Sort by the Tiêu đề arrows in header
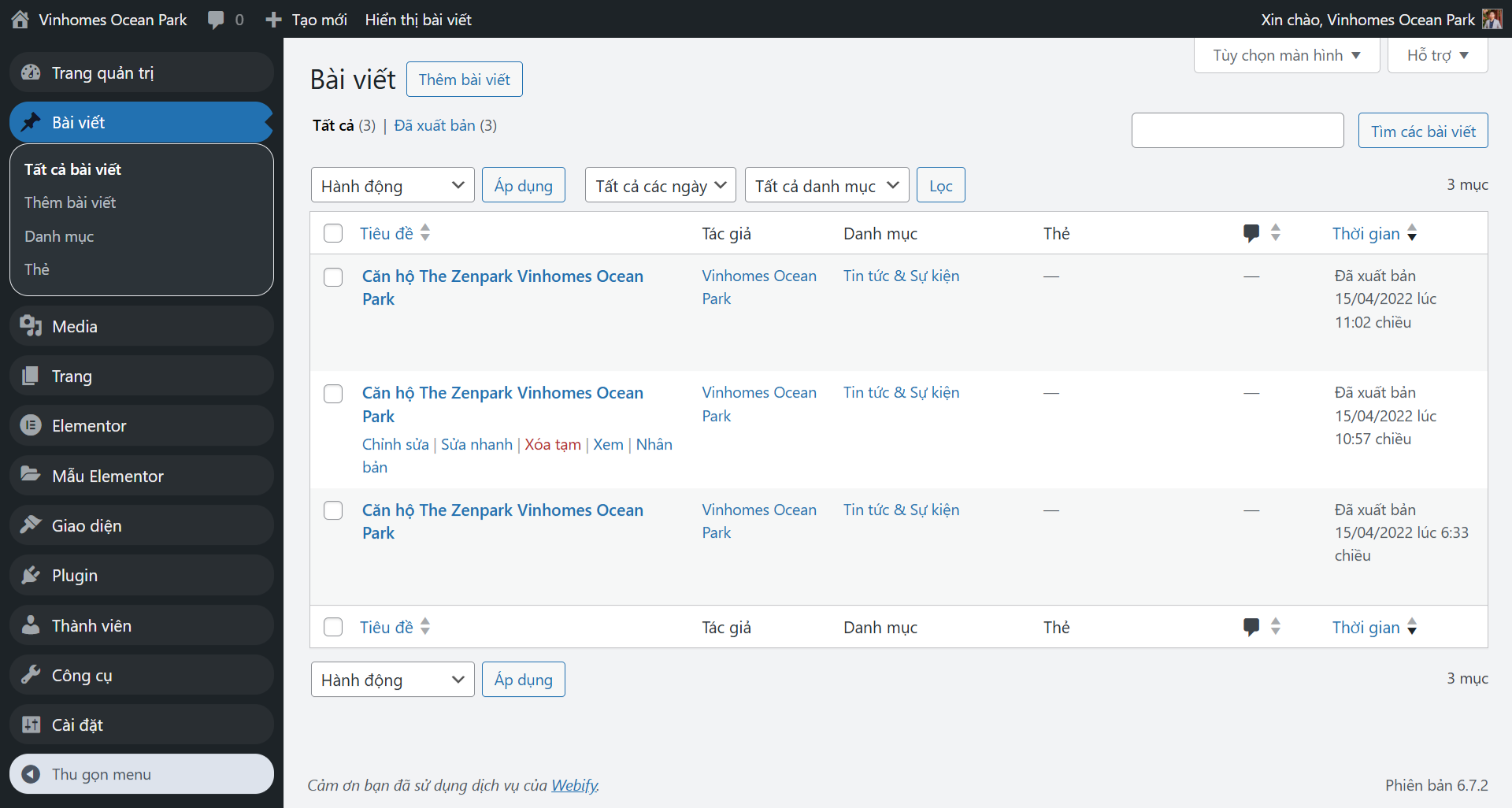 tap(425, 232)
